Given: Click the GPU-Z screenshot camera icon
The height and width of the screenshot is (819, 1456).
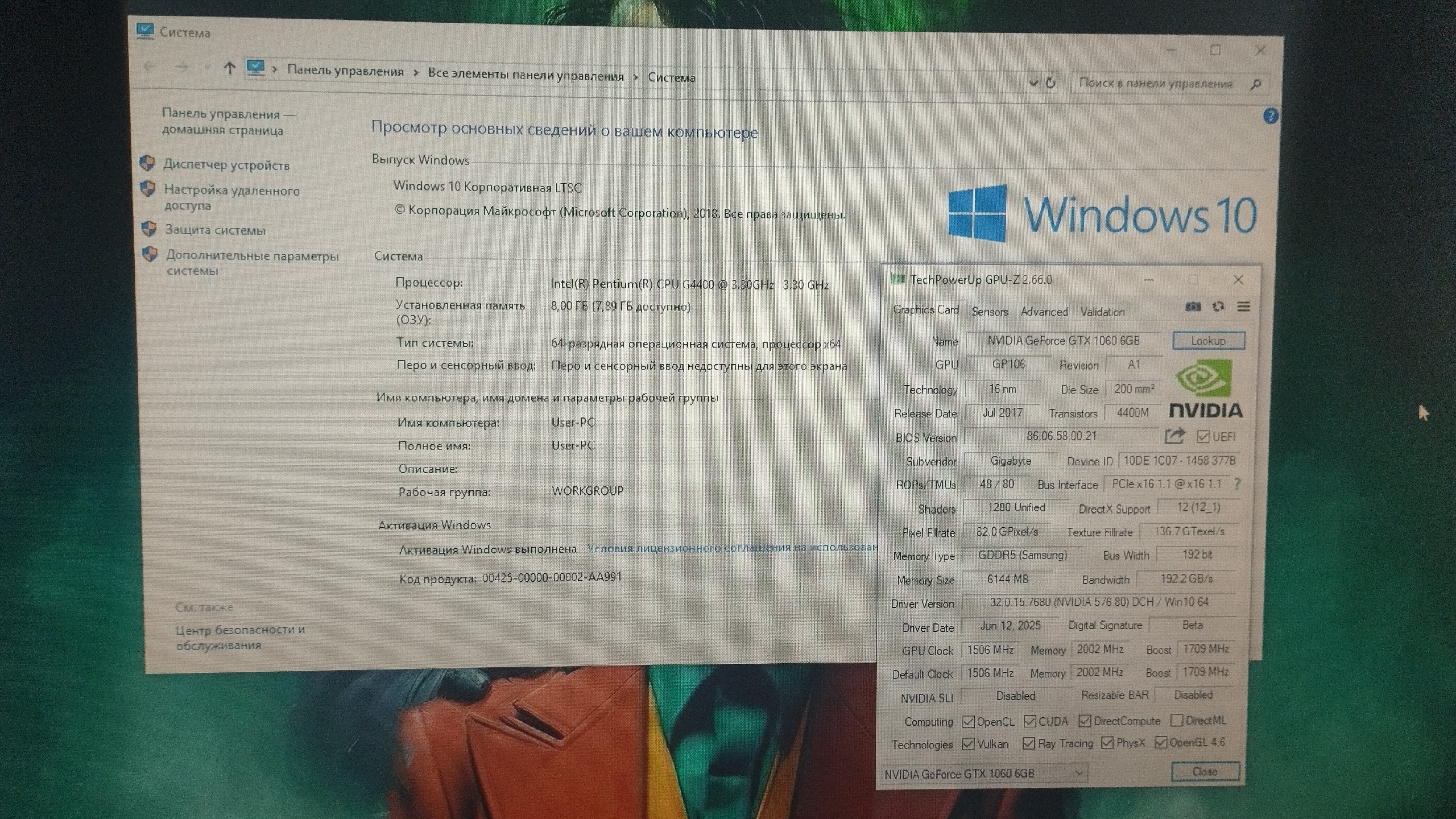Looking at the screenshot, I should [x=1193, y=307].
